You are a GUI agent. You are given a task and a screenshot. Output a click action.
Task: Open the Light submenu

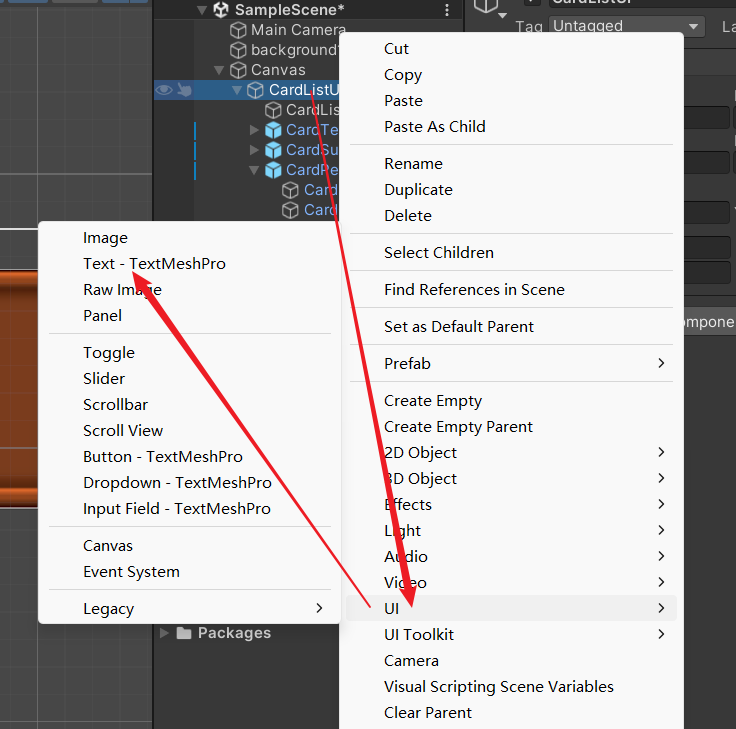tap(511, 531)
